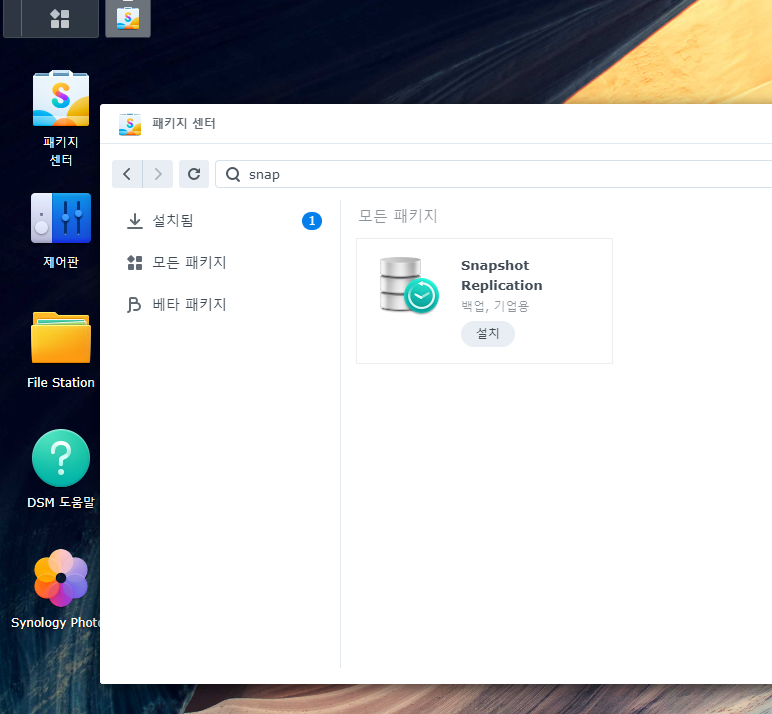Image resolution: width=772 pixels, height=714 pixels.
Task: Click the beta icon beside 베타 패키지
Action: click(x=134, y=305)
